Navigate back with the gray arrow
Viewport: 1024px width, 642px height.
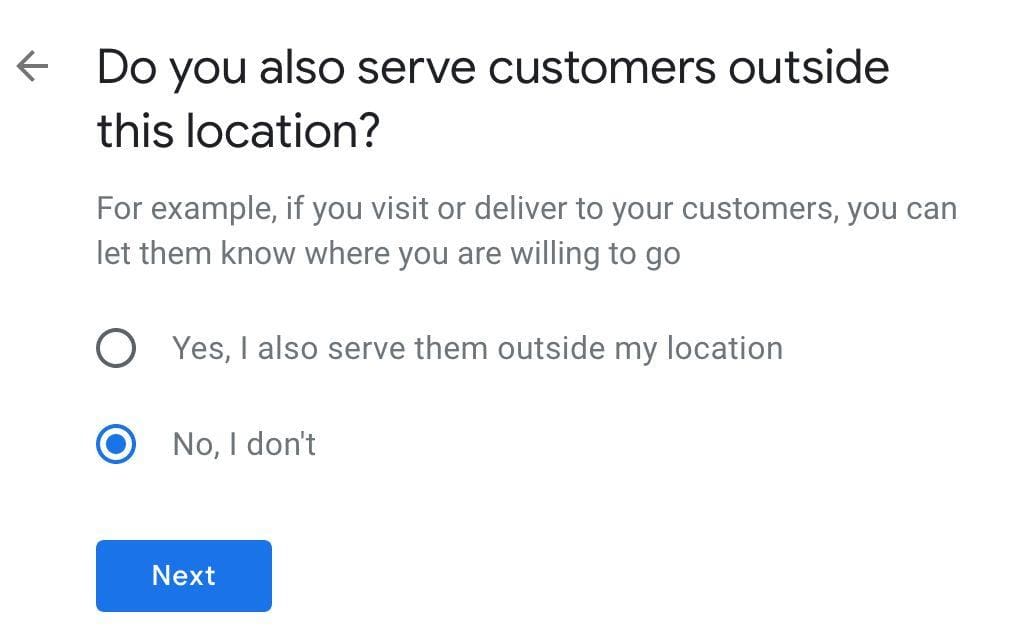tap(33, 67)
